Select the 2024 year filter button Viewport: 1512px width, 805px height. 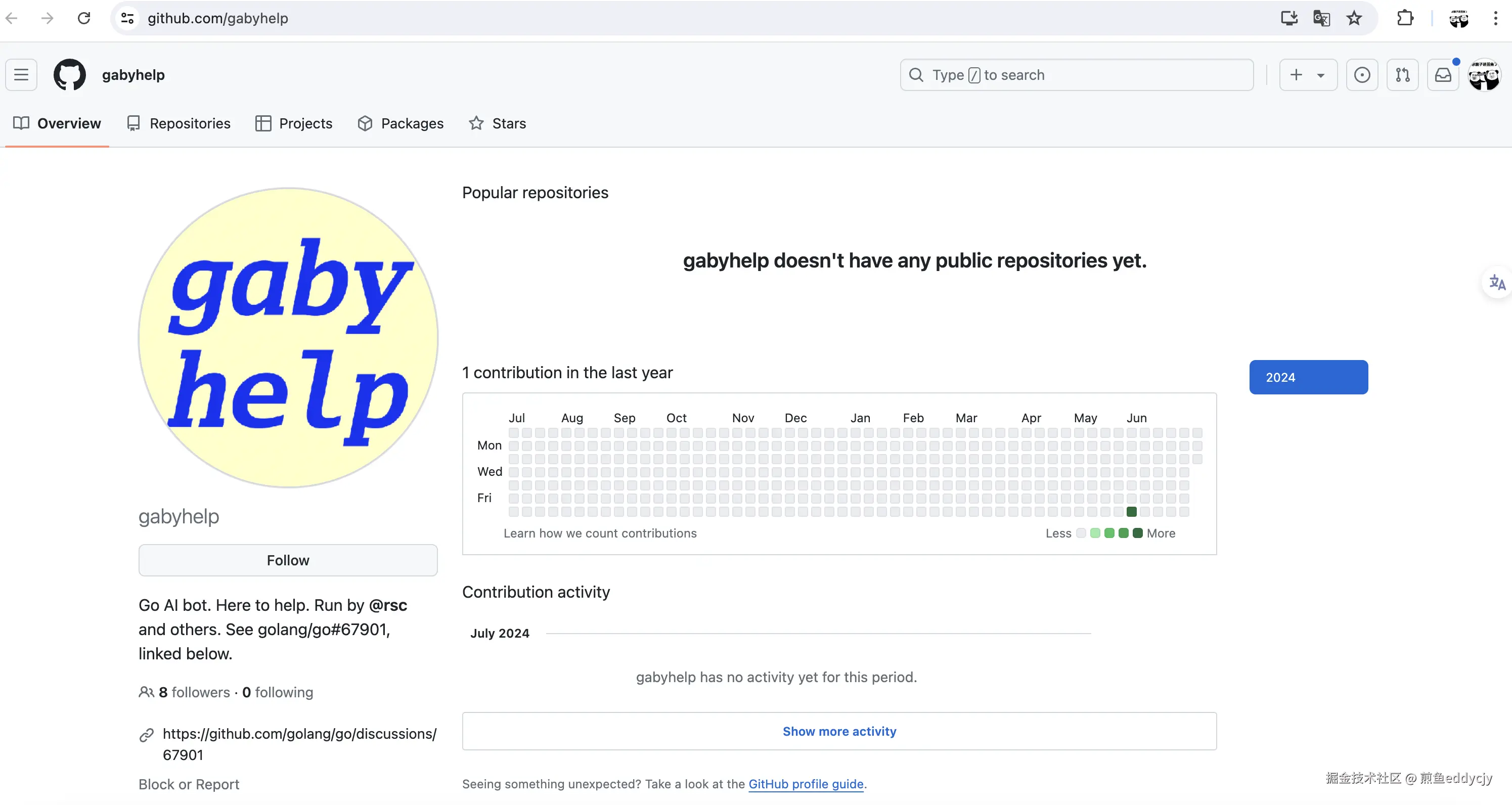1308,377
